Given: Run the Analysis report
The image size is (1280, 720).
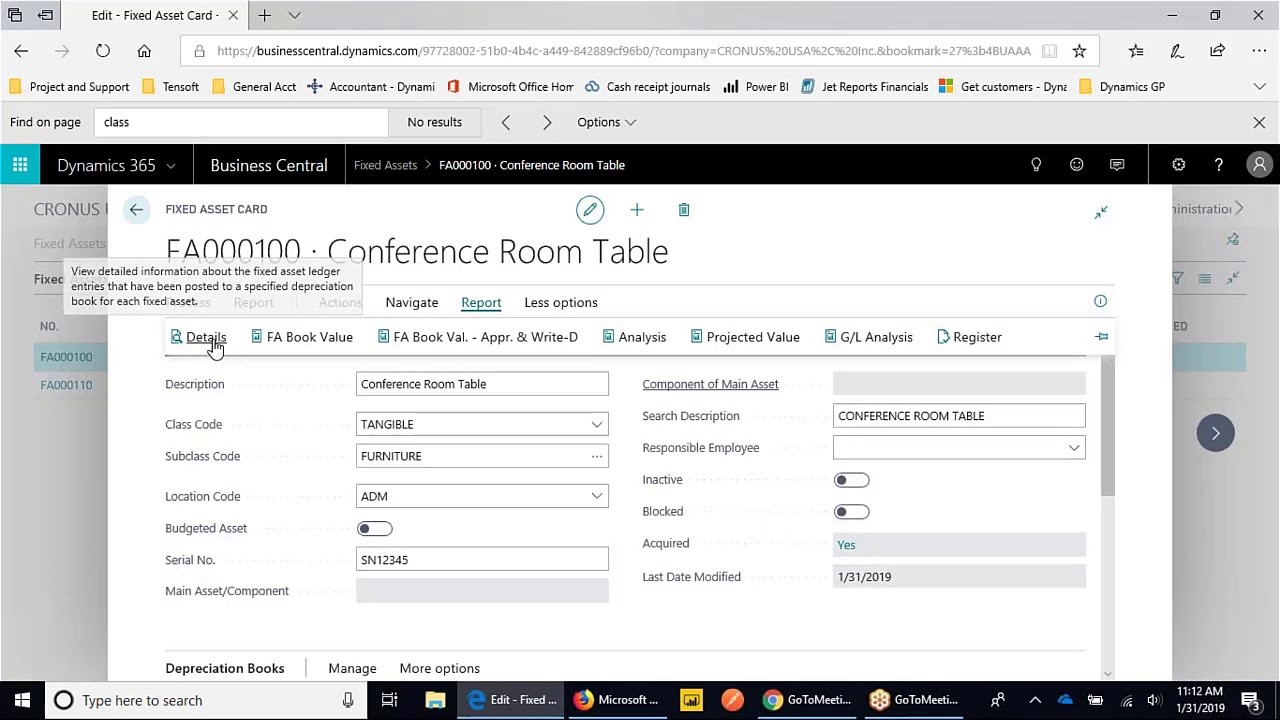Looking at the screenshot, I should click(x=634, y=337).
